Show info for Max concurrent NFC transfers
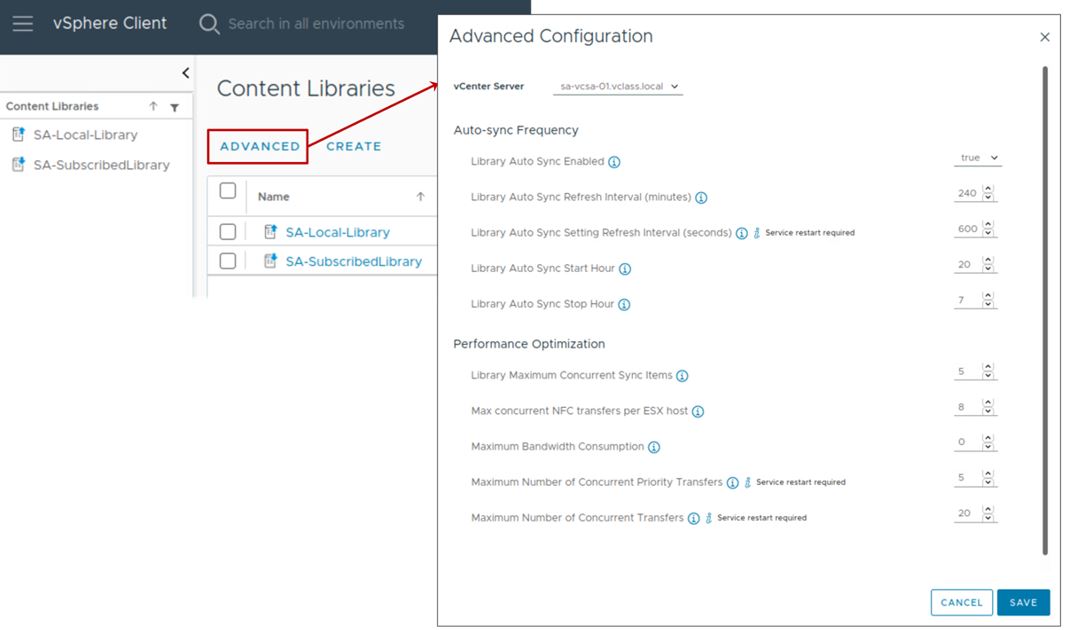Image resolution: width=1065 pixels, height=630 pixels. click(x=698, y=412)
